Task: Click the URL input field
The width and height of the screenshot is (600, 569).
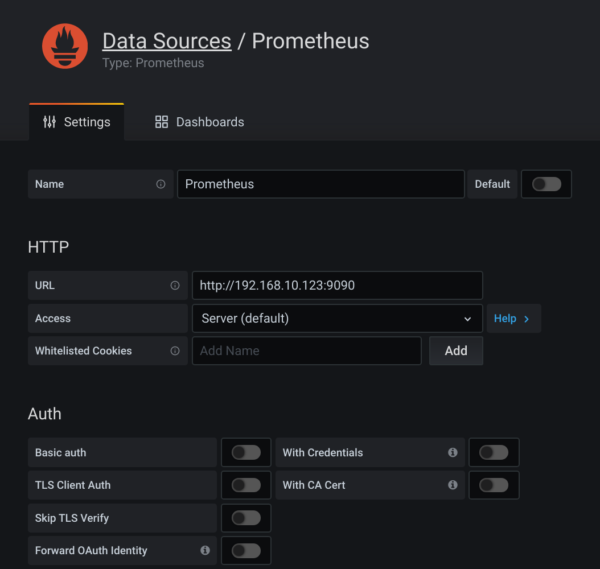Action: (x=337, y=285)
